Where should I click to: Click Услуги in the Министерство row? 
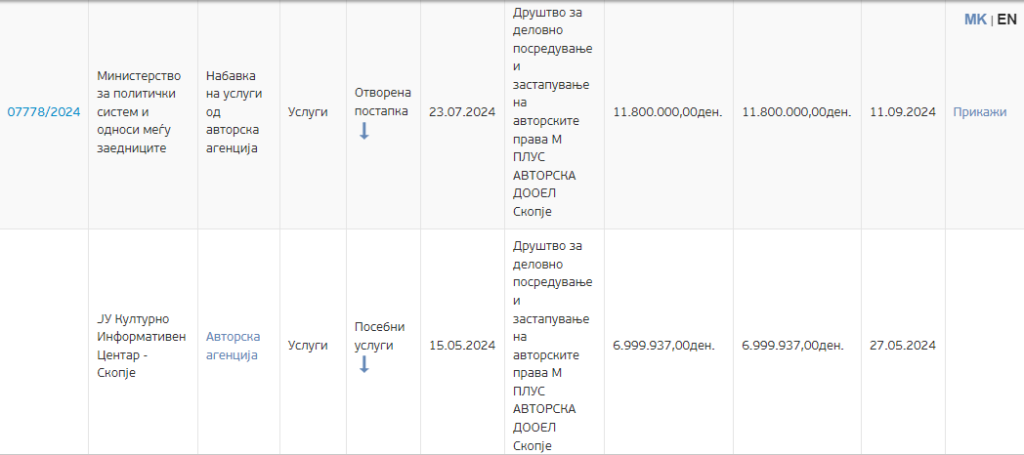(x=307, y=112)
